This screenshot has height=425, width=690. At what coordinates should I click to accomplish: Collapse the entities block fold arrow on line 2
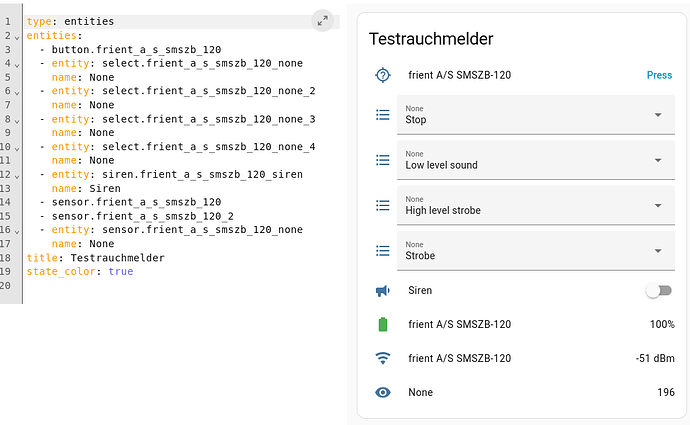pyautogui.click(x=16, y=36)
